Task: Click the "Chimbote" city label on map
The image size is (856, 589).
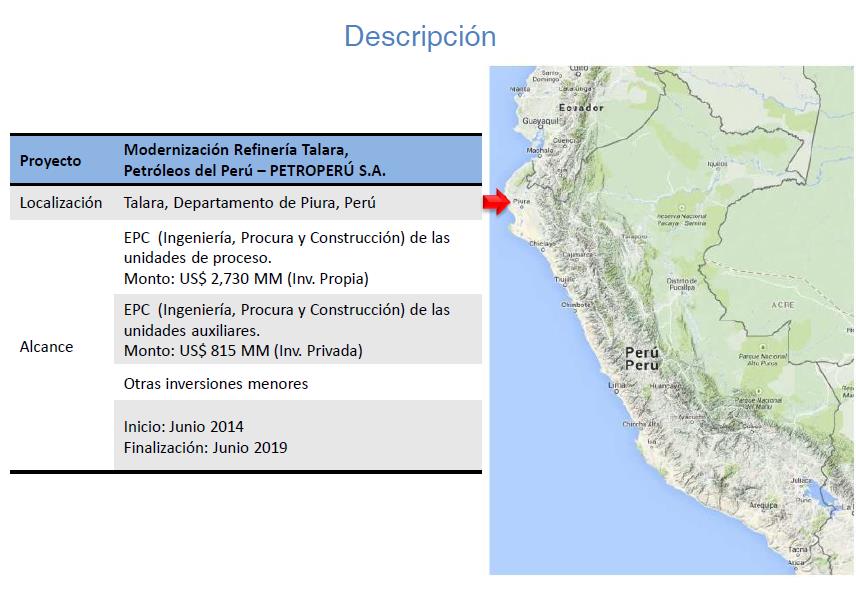Action: (x=575, y=305)
